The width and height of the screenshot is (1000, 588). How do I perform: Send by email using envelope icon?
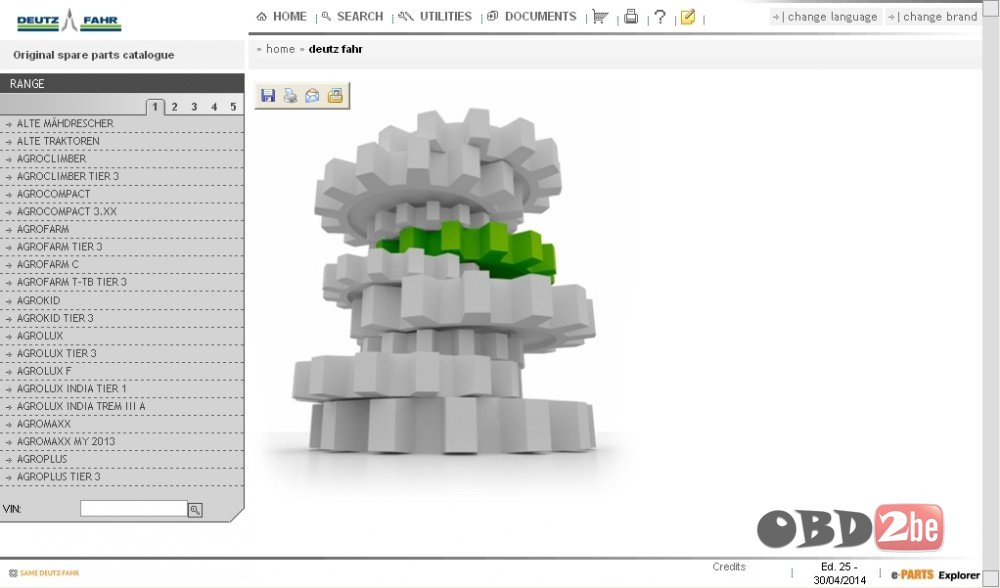pyautogui.click(x=312, y=96)
